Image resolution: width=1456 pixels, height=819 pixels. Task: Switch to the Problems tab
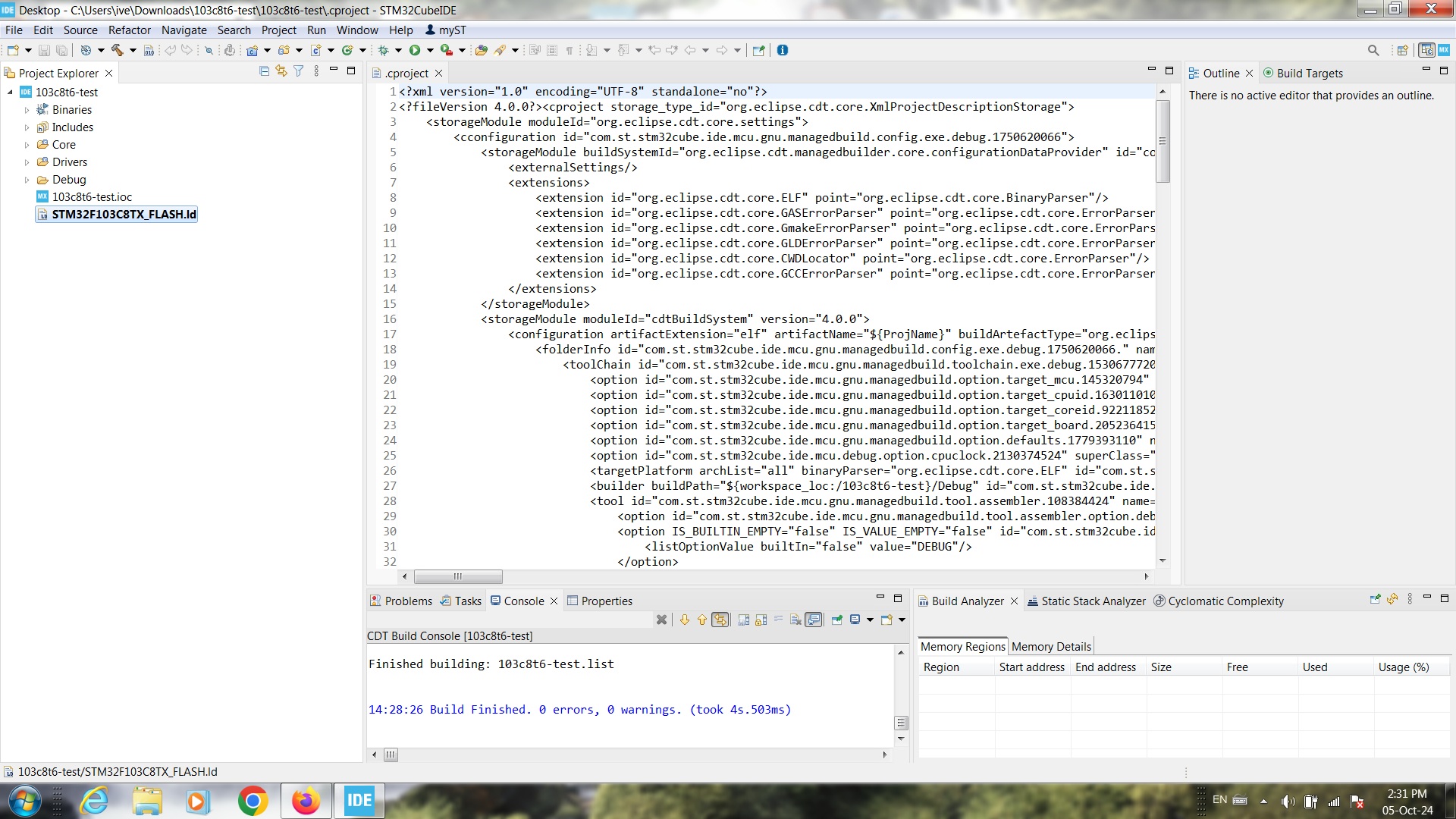pos(401,601)
